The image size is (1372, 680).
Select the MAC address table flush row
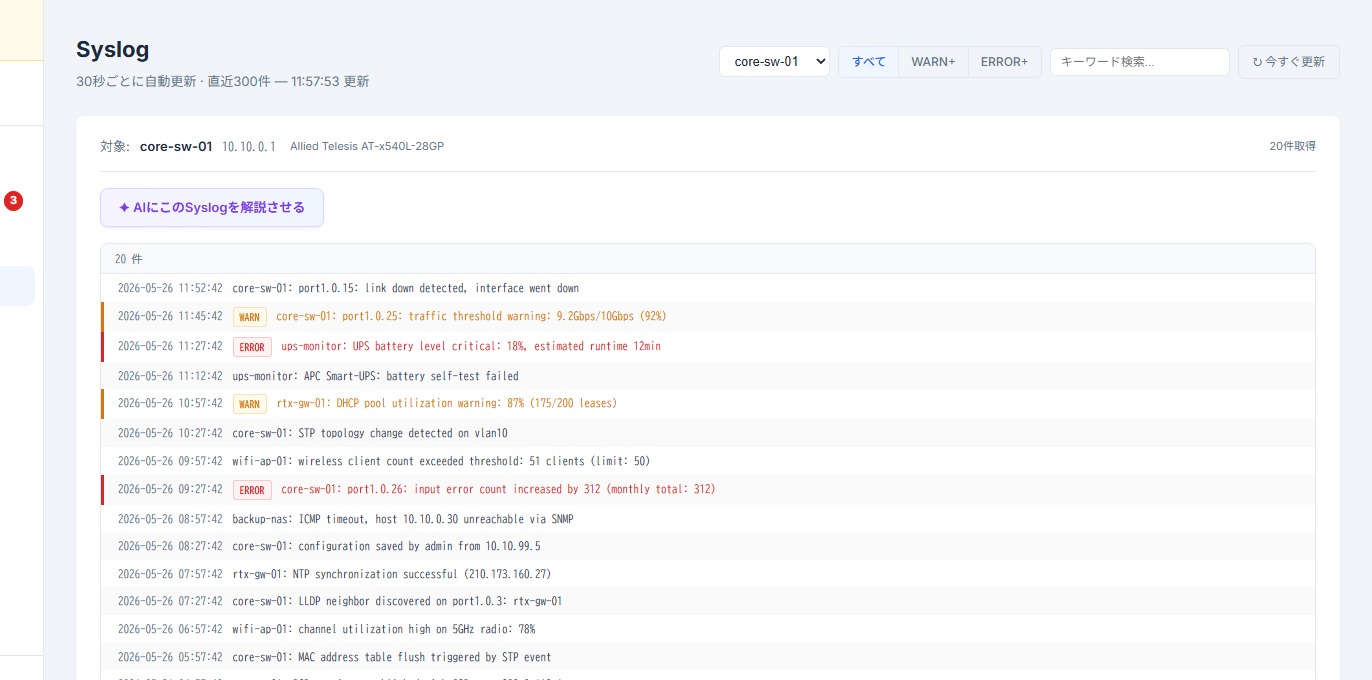[708, 657]
